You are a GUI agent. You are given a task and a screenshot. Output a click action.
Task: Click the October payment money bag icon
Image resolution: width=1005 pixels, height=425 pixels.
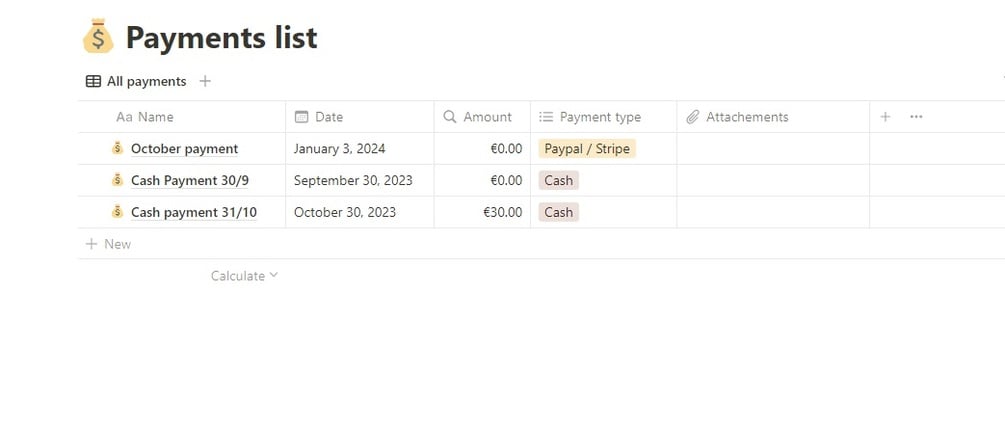[x=117, y=149]
